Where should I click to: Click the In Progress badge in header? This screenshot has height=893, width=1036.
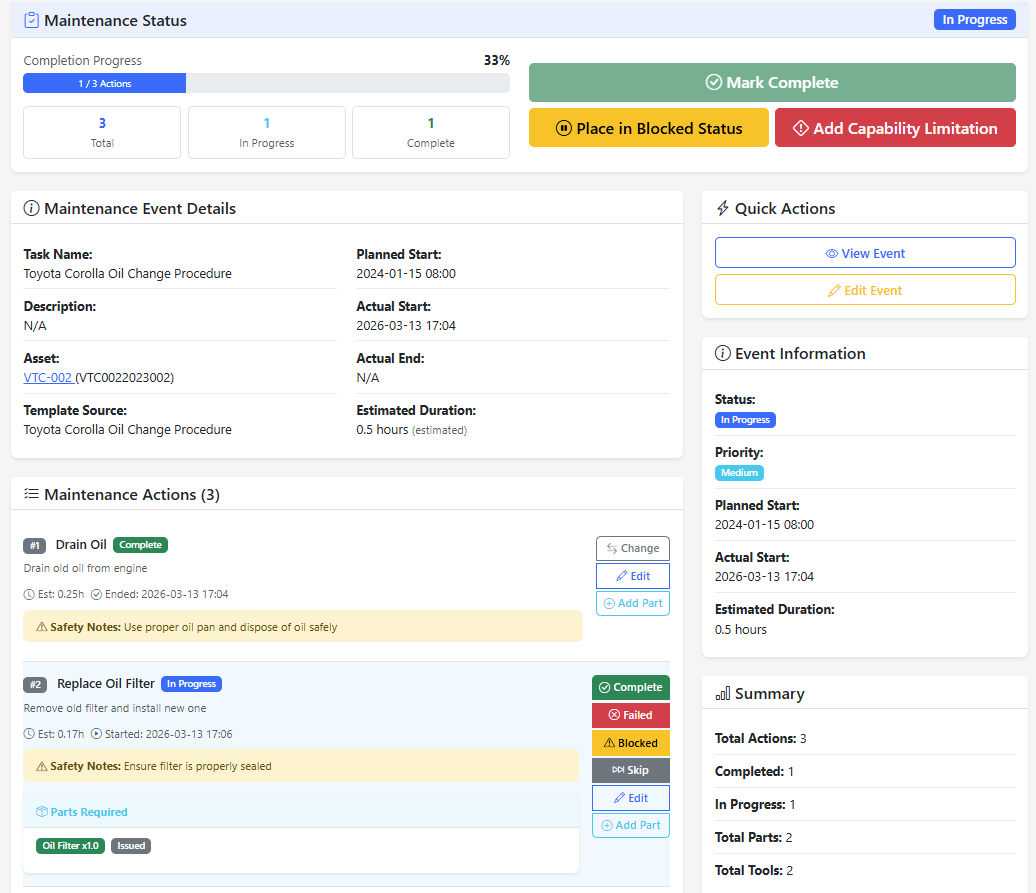(x=975, y=20)
